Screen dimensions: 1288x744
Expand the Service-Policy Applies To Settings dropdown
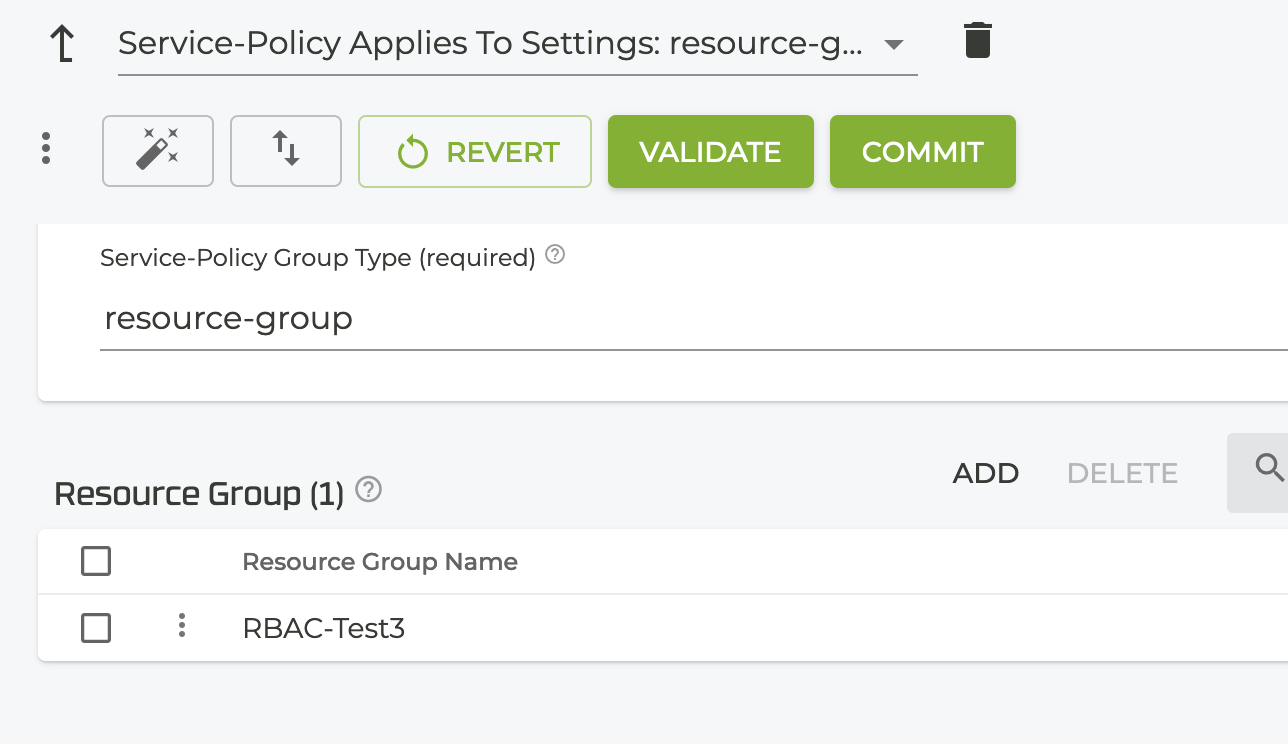pyautogui.click(x=894, y=44)
